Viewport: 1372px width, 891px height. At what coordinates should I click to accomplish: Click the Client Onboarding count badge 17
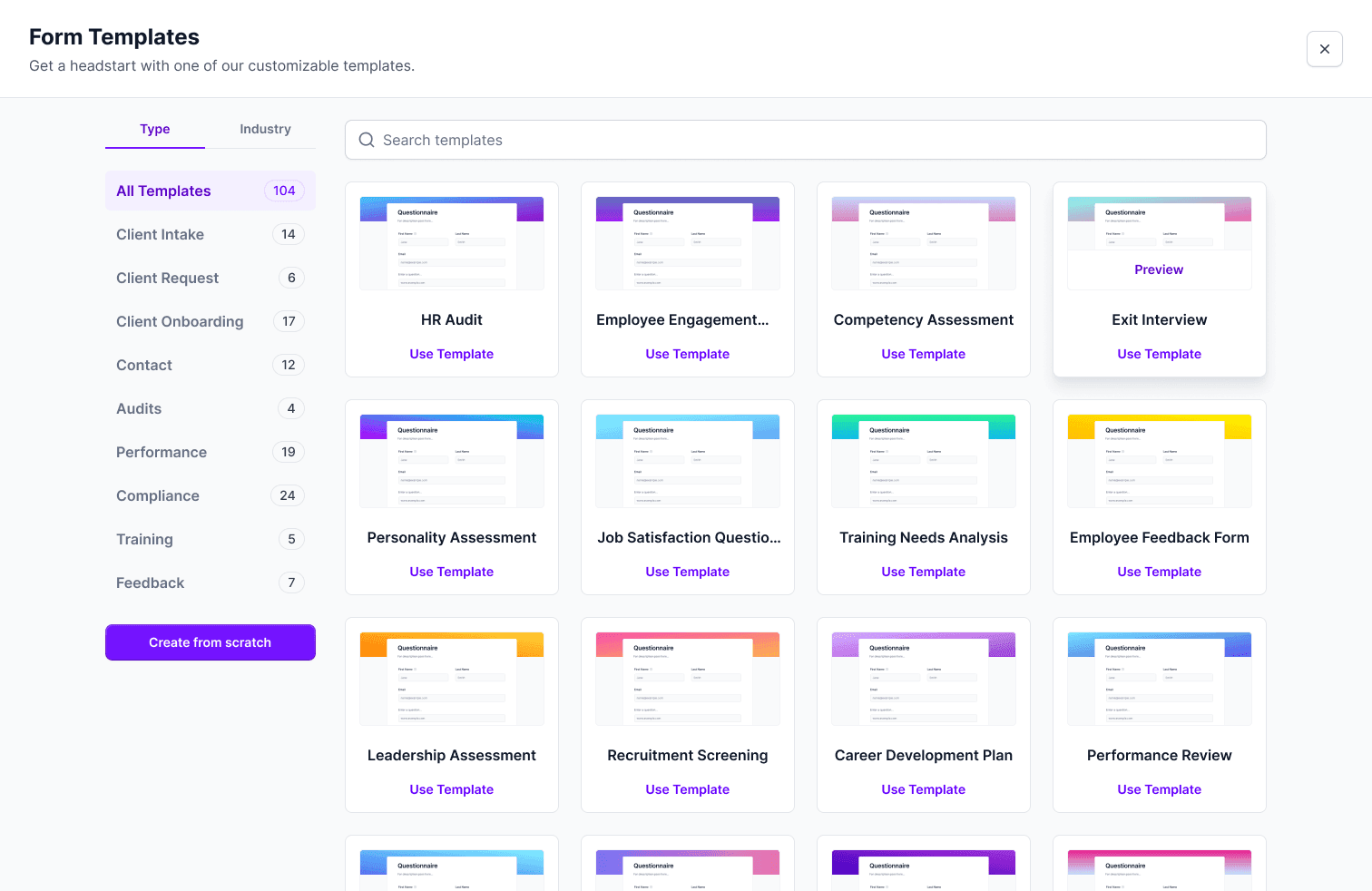[x=289, y=321]
